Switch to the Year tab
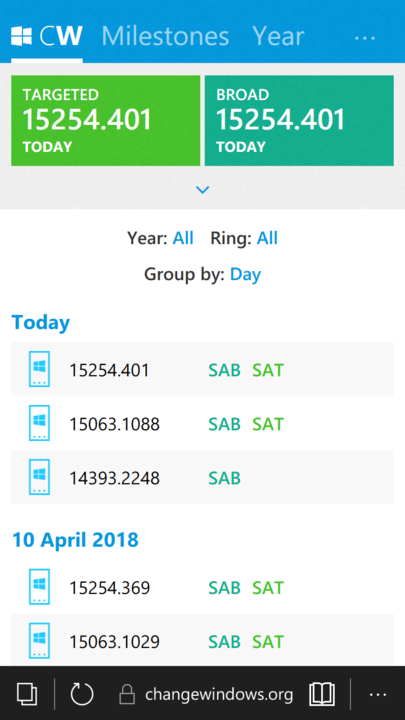The width and height of the screenshot is (405, 720). tap(278, 36)
